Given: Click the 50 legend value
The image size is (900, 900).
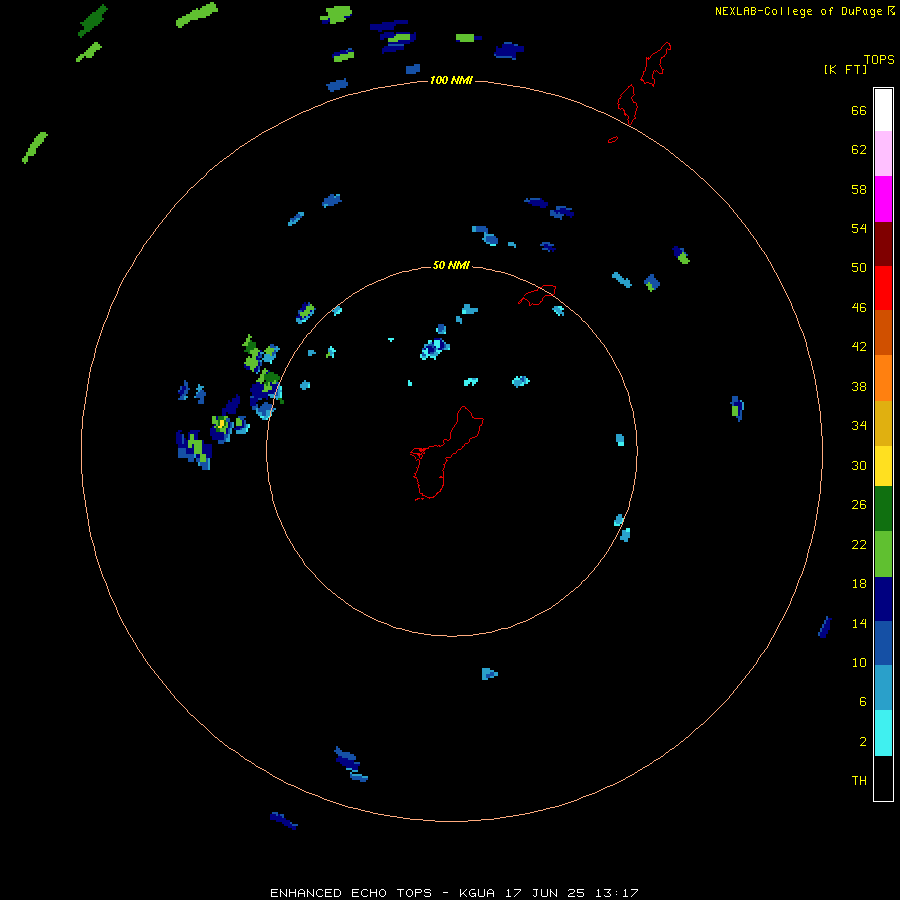Looking at the screenshot, I should click(859, 267).
